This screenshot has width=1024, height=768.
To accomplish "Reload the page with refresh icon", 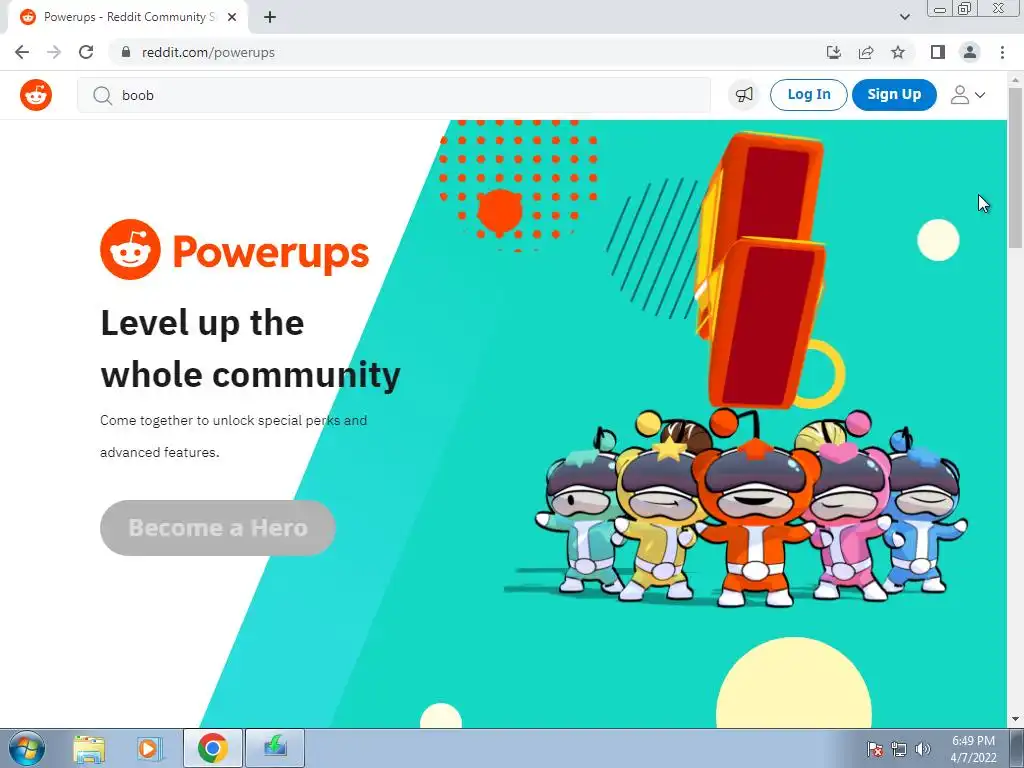I will pos(86,52).
